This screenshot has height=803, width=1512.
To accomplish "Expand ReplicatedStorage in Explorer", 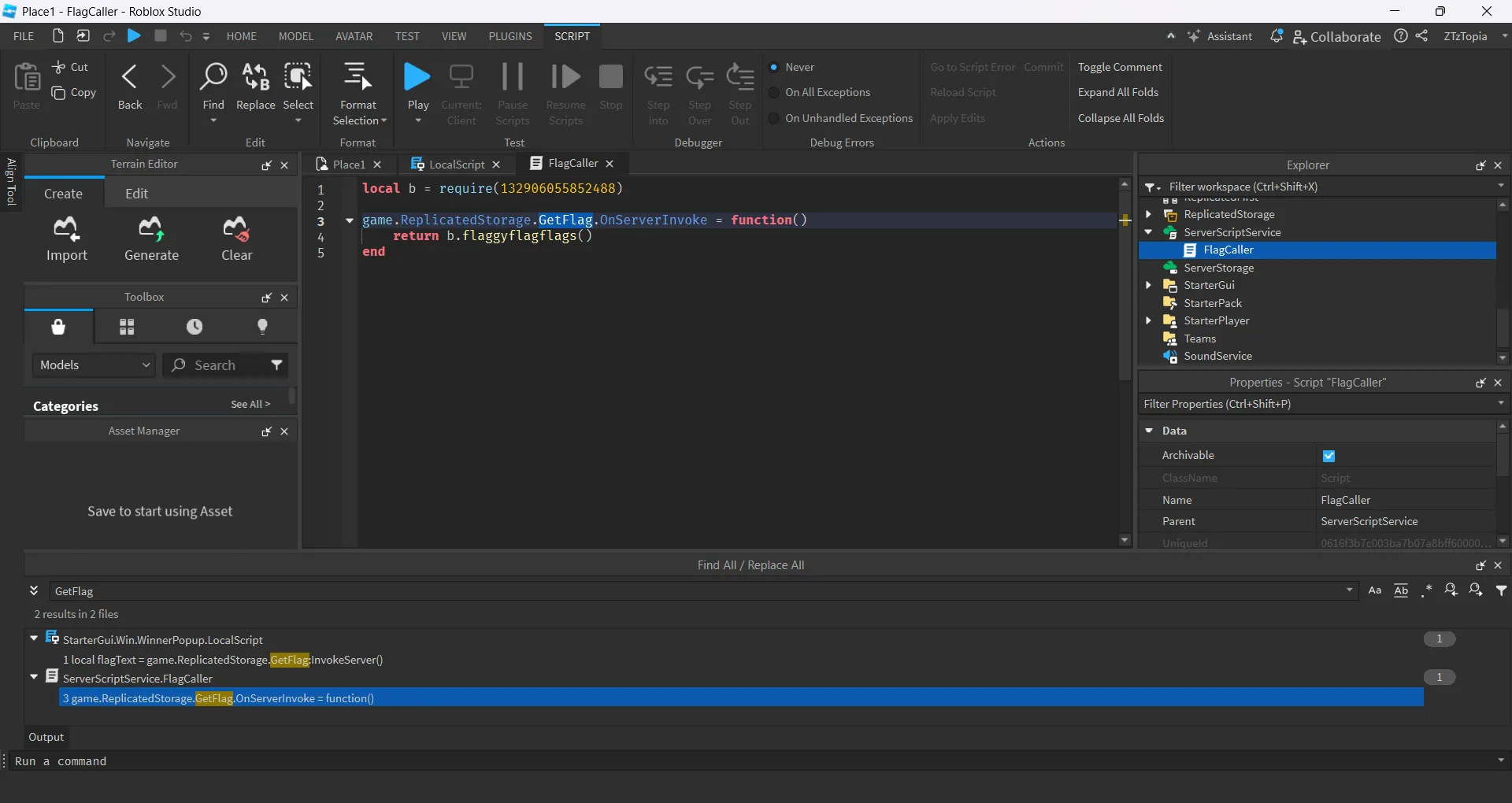I will (1148, 214).
